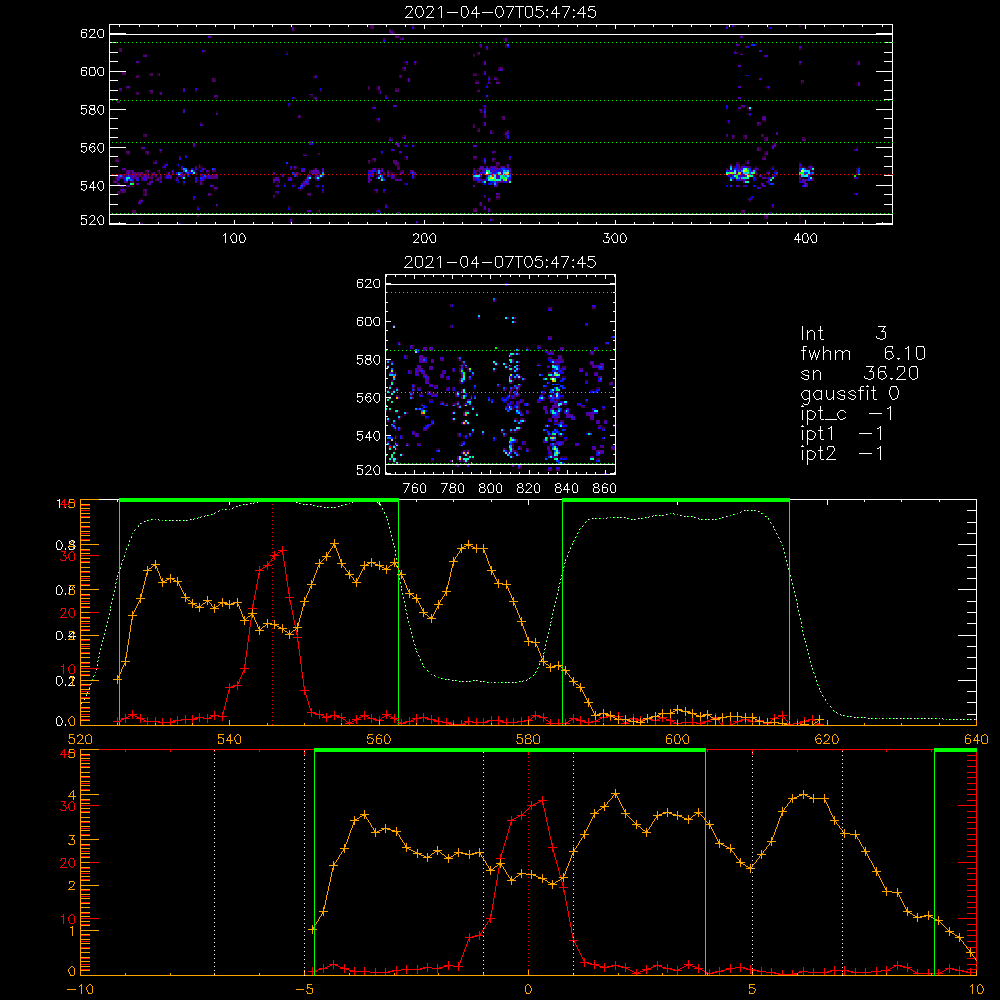Screen dimensions: 1000x1000
Task: Click y-axis label 580 on top plot
Action: click(92, 110)
